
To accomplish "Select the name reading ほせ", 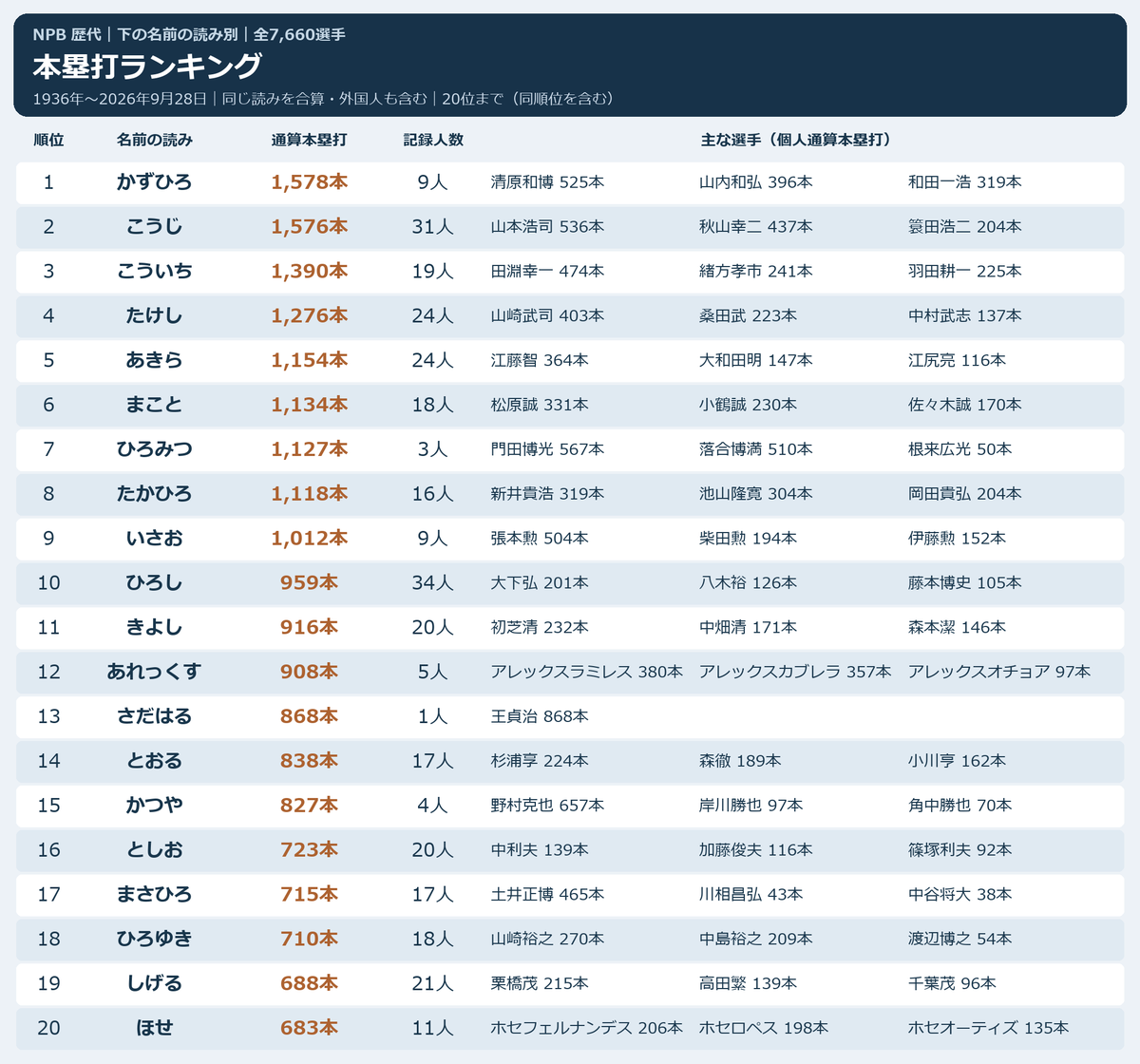I will click(155, 1028).
